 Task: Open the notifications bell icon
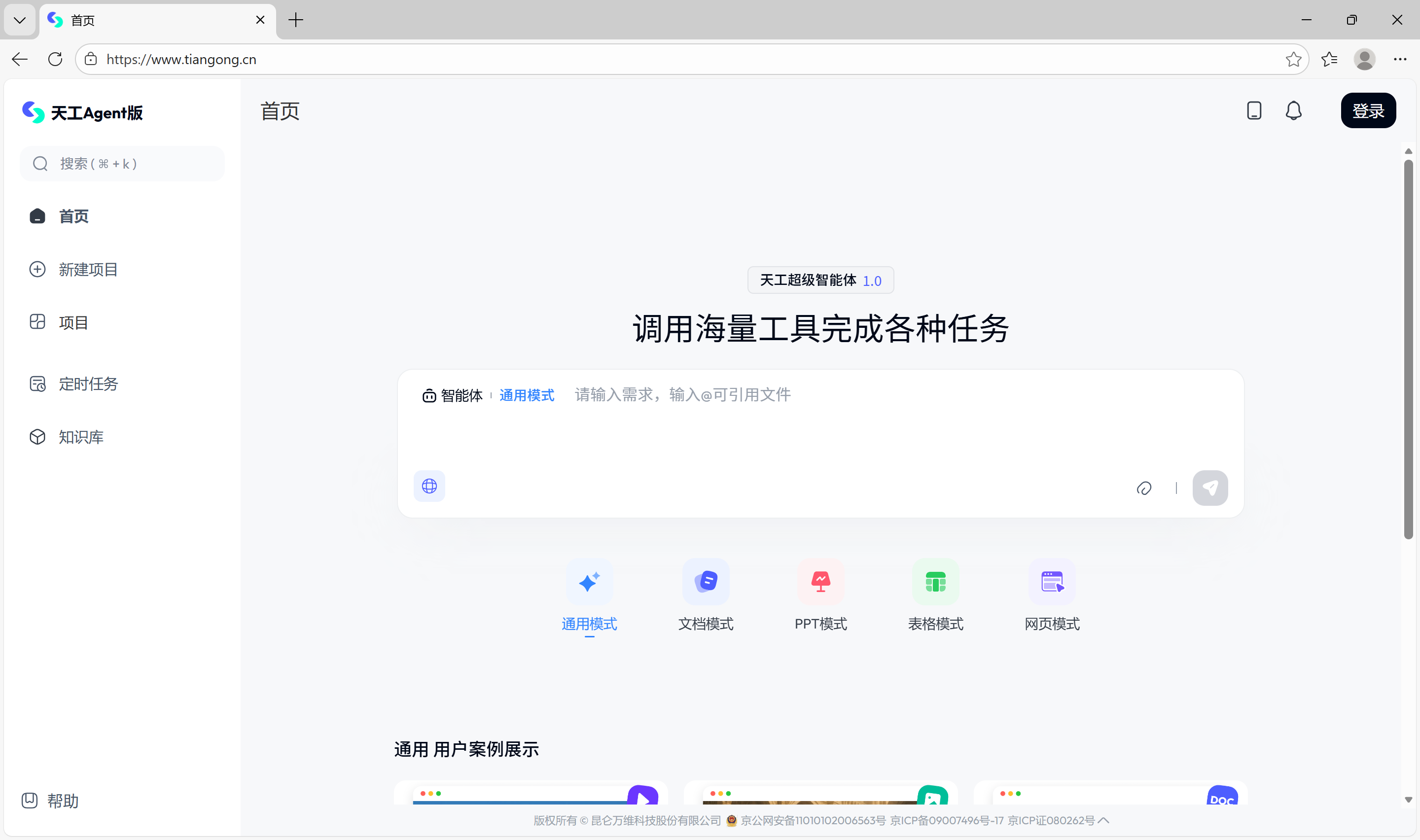click(x=1293, y=110)
